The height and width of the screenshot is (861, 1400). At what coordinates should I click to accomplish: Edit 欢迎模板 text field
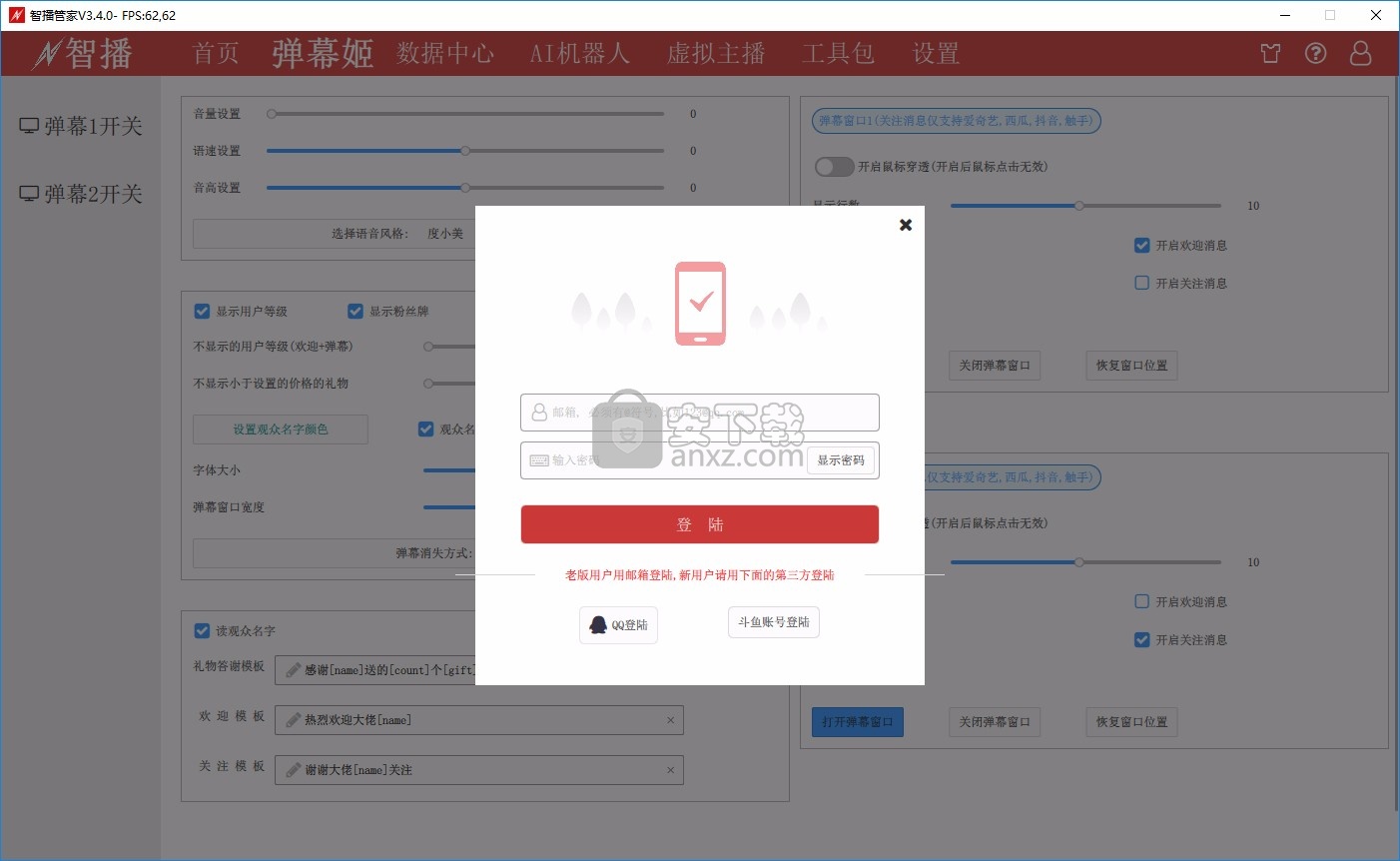479,720
